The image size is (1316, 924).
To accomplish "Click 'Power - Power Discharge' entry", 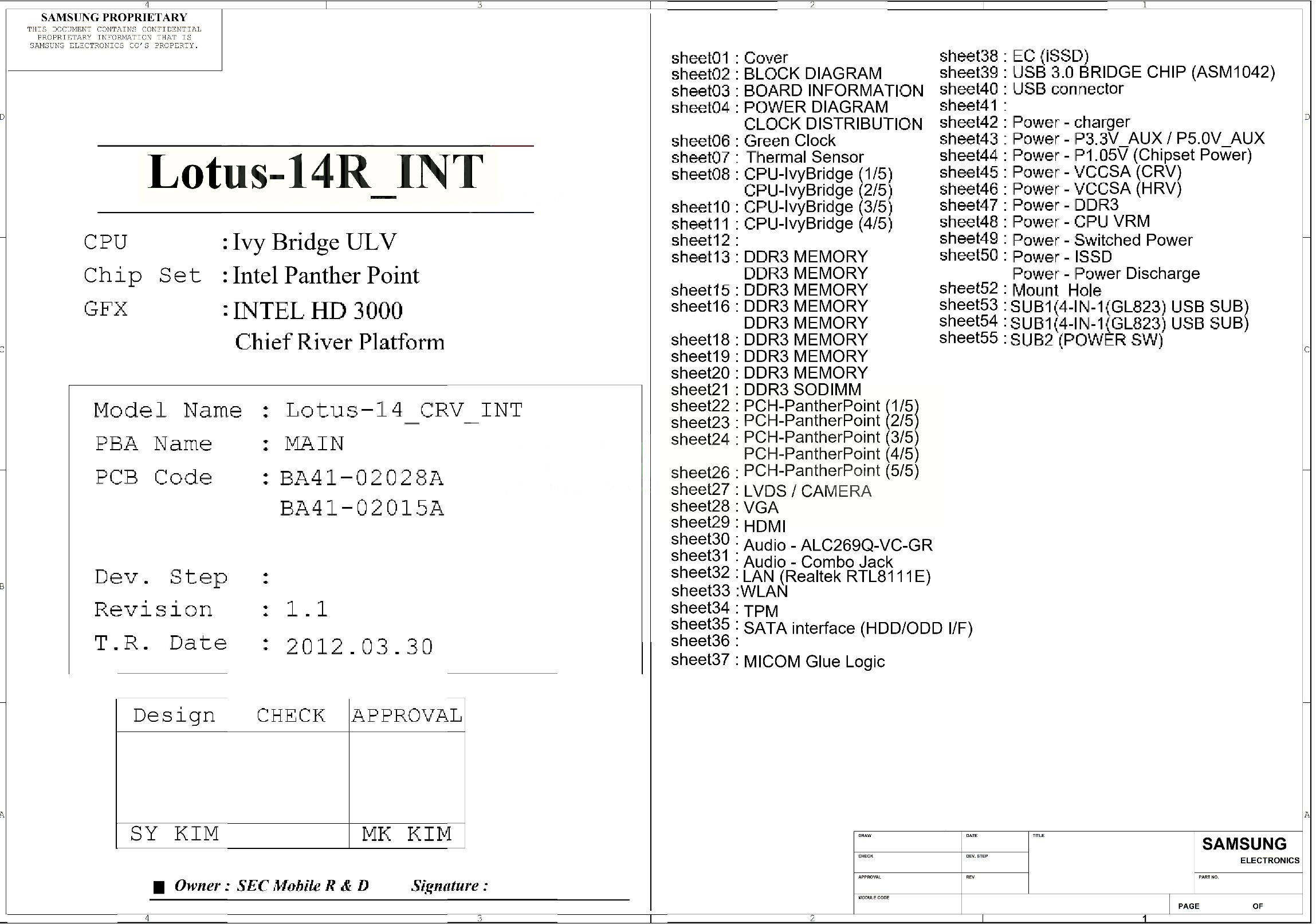I will (x=1106, y=273).
